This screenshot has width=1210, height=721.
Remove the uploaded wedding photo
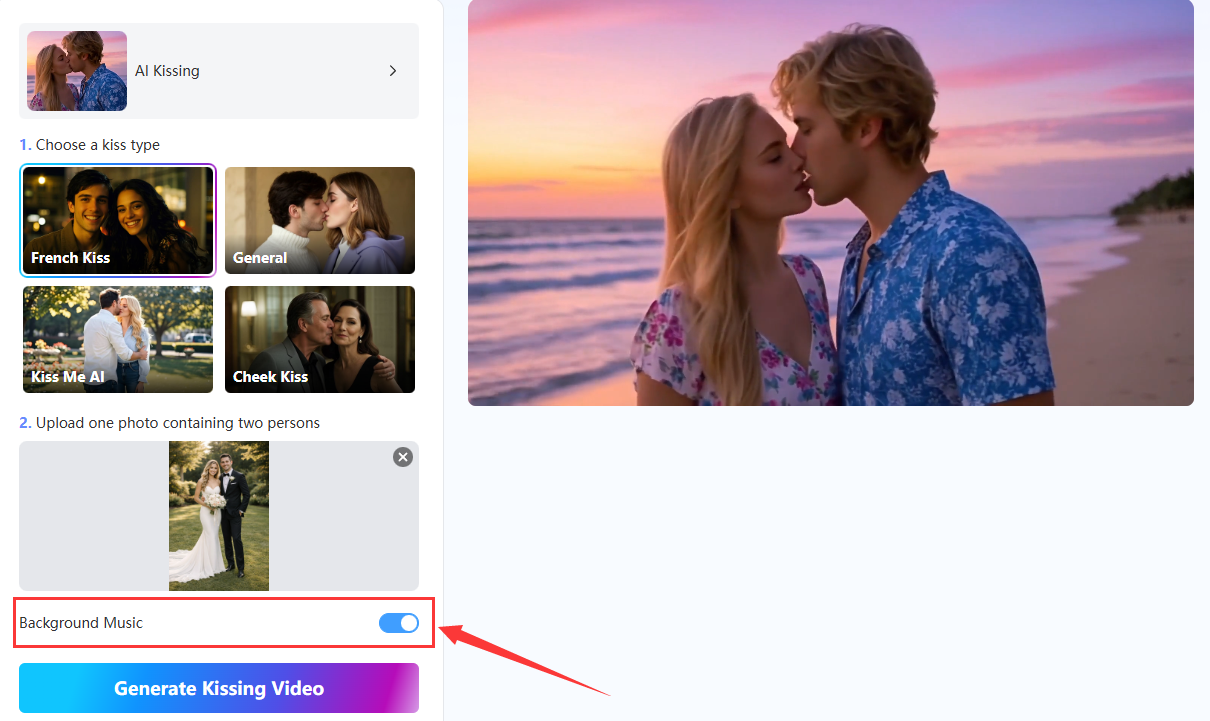point(403,457)
